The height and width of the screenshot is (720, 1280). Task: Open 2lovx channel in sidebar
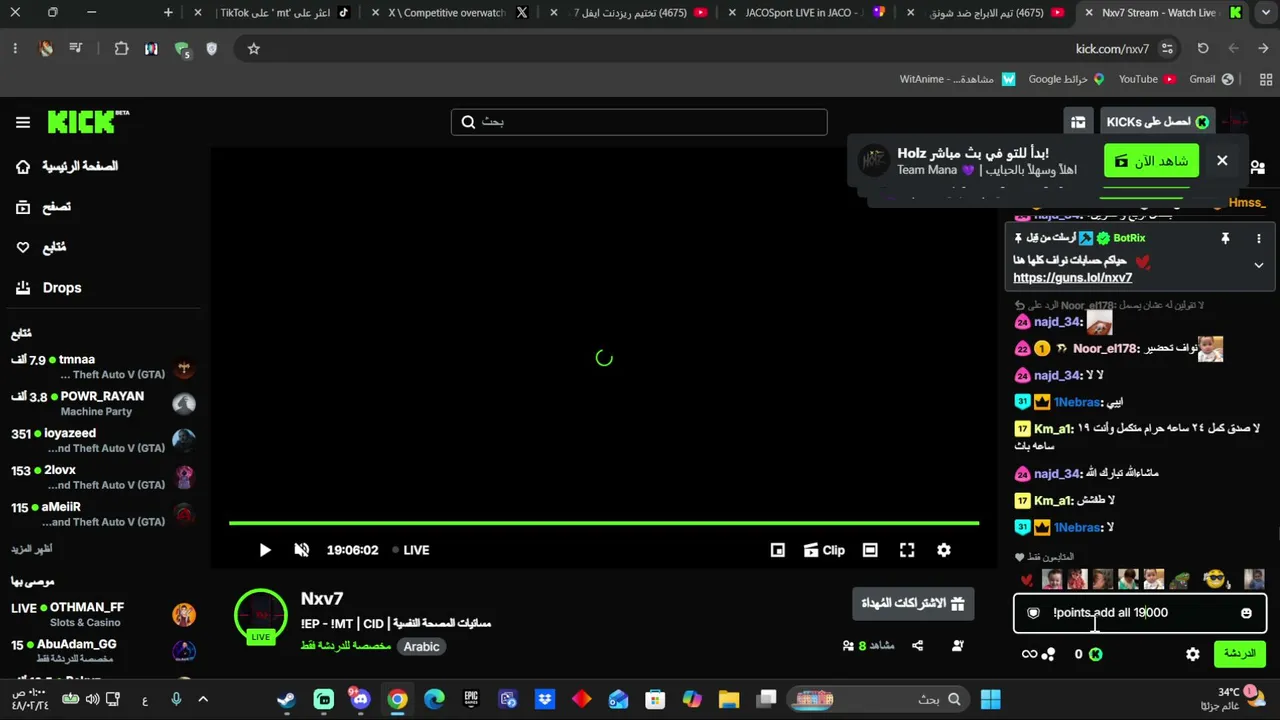pyautogui.click(x=102, y=477)
